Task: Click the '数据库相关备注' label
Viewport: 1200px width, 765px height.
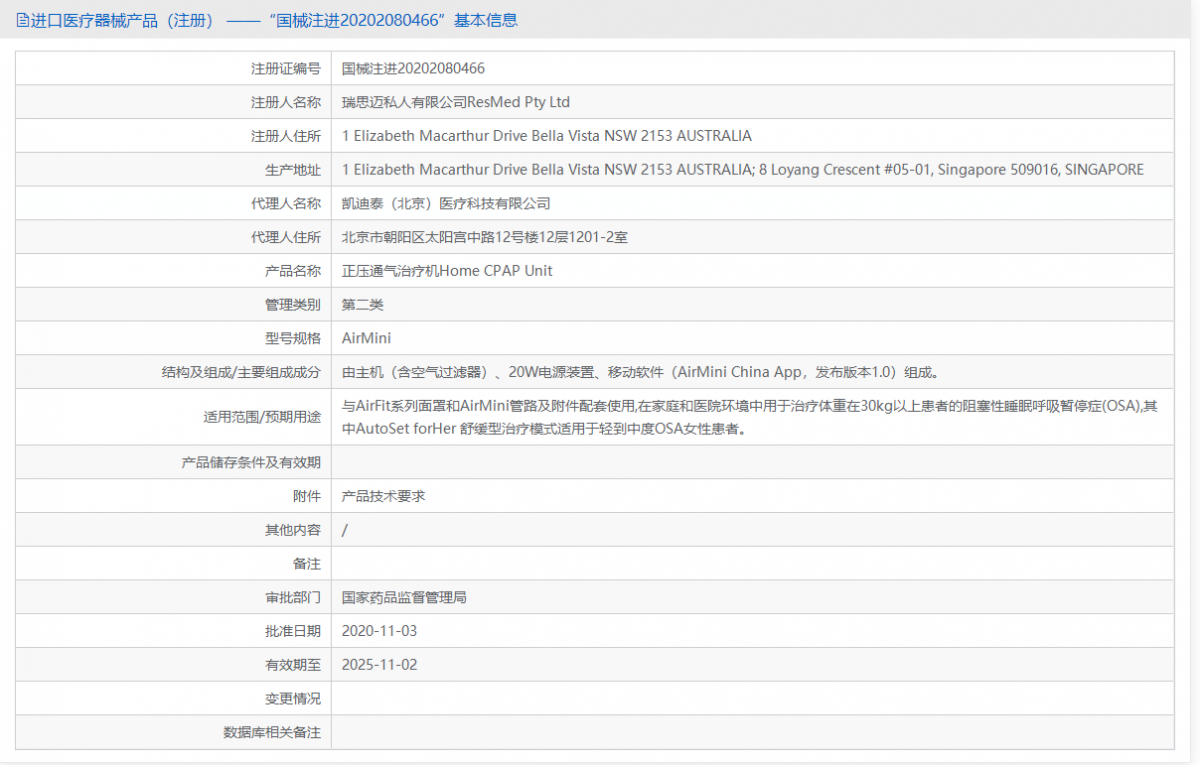Action: [x=272, y=732]
